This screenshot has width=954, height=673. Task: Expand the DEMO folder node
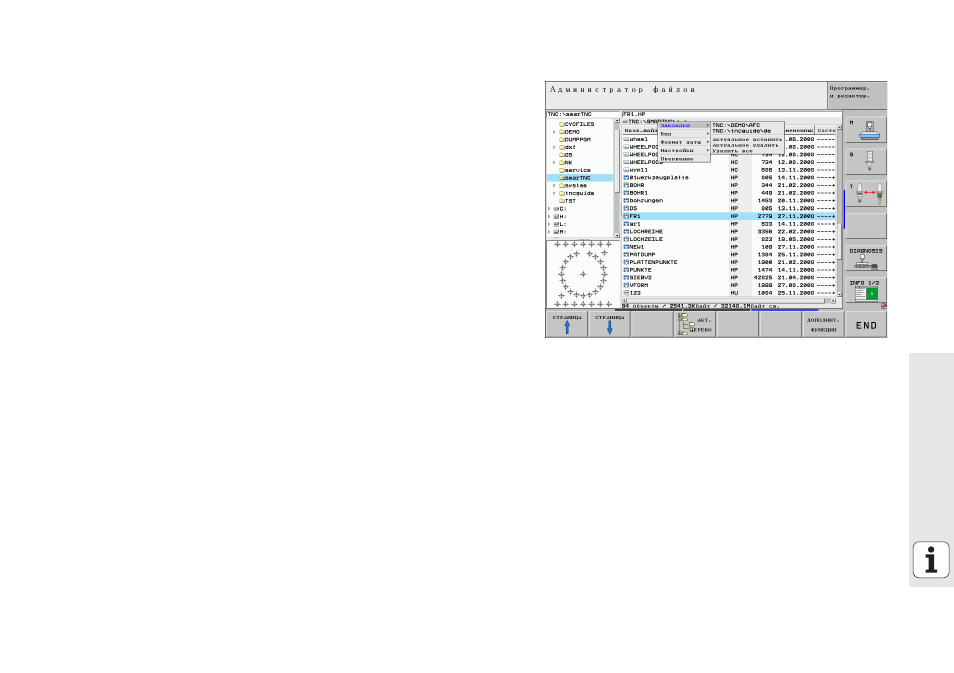click(x=554, y=132)
